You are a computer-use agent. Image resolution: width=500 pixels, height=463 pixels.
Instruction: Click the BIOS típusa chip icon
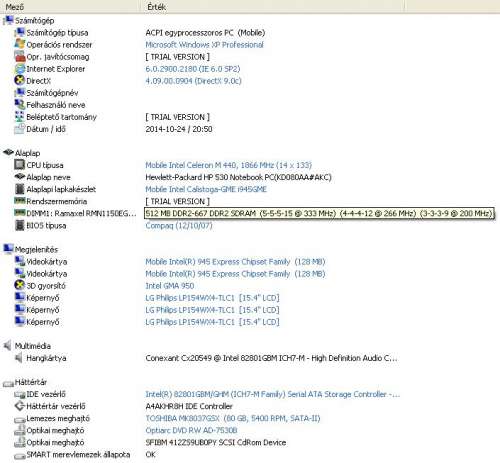pos(20,225)
